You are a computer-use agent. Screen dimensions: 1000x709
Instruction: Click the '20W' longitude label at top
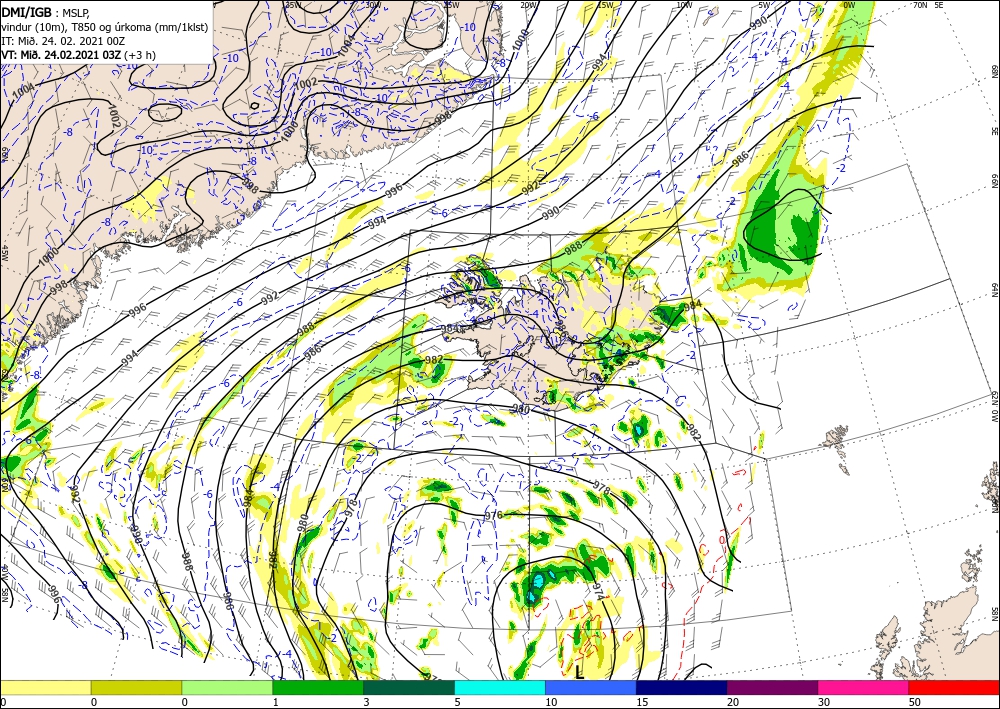tap(528, 4)
